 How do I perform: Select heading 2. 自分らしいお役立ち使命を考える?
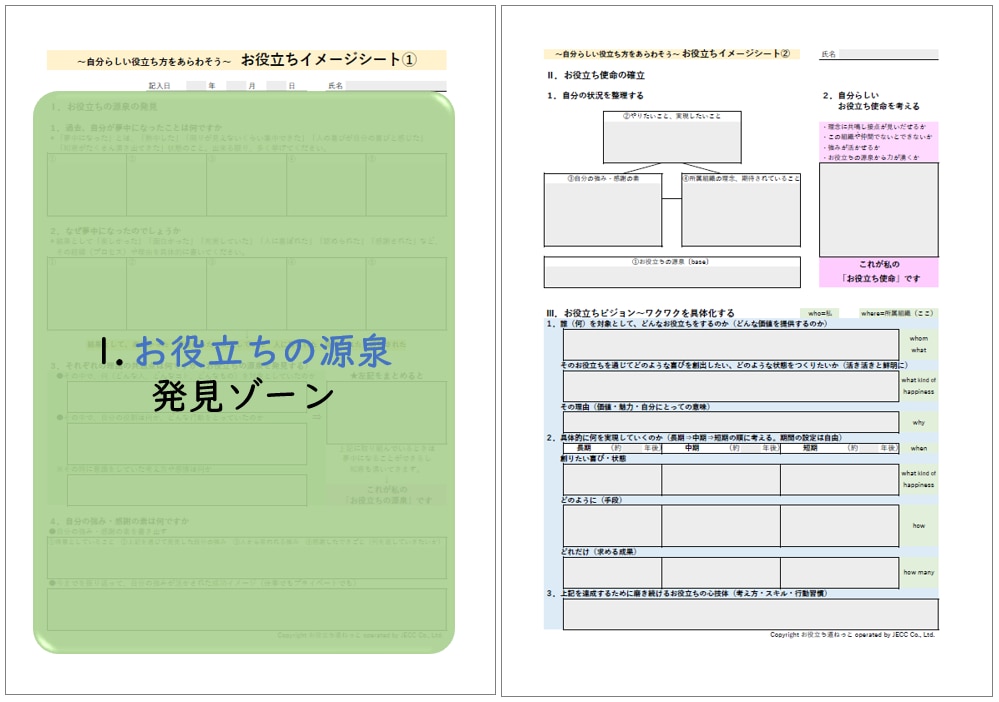click(x=871, y=101)
